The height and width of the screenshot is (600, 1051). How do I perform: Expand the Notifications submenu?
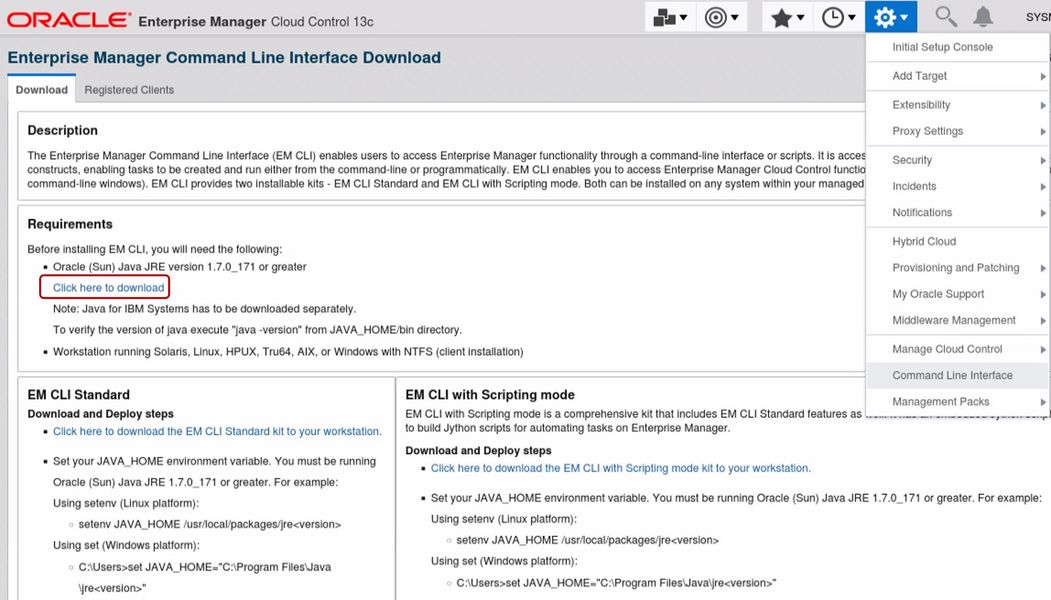[x=957, y=212]
